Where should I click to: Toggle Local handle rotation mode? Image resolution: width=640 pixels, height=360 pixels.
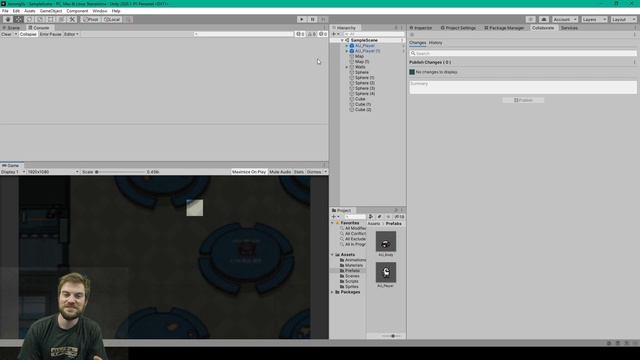point(112,19)
